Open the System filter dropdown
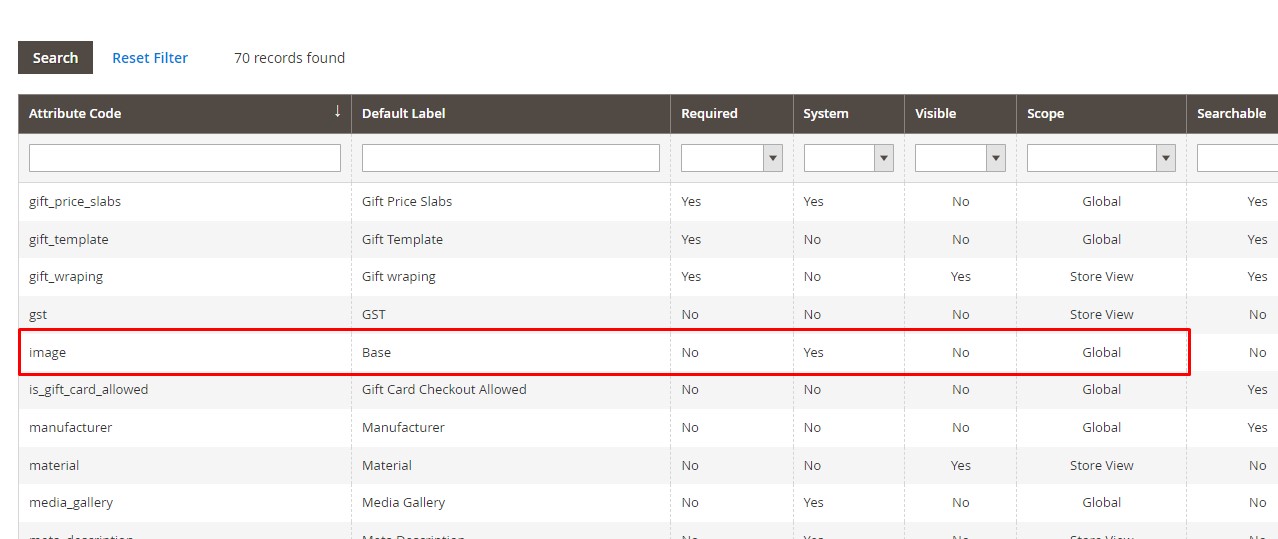The width and height of the screenshot is (1278, 539). (x=848, y=158)
